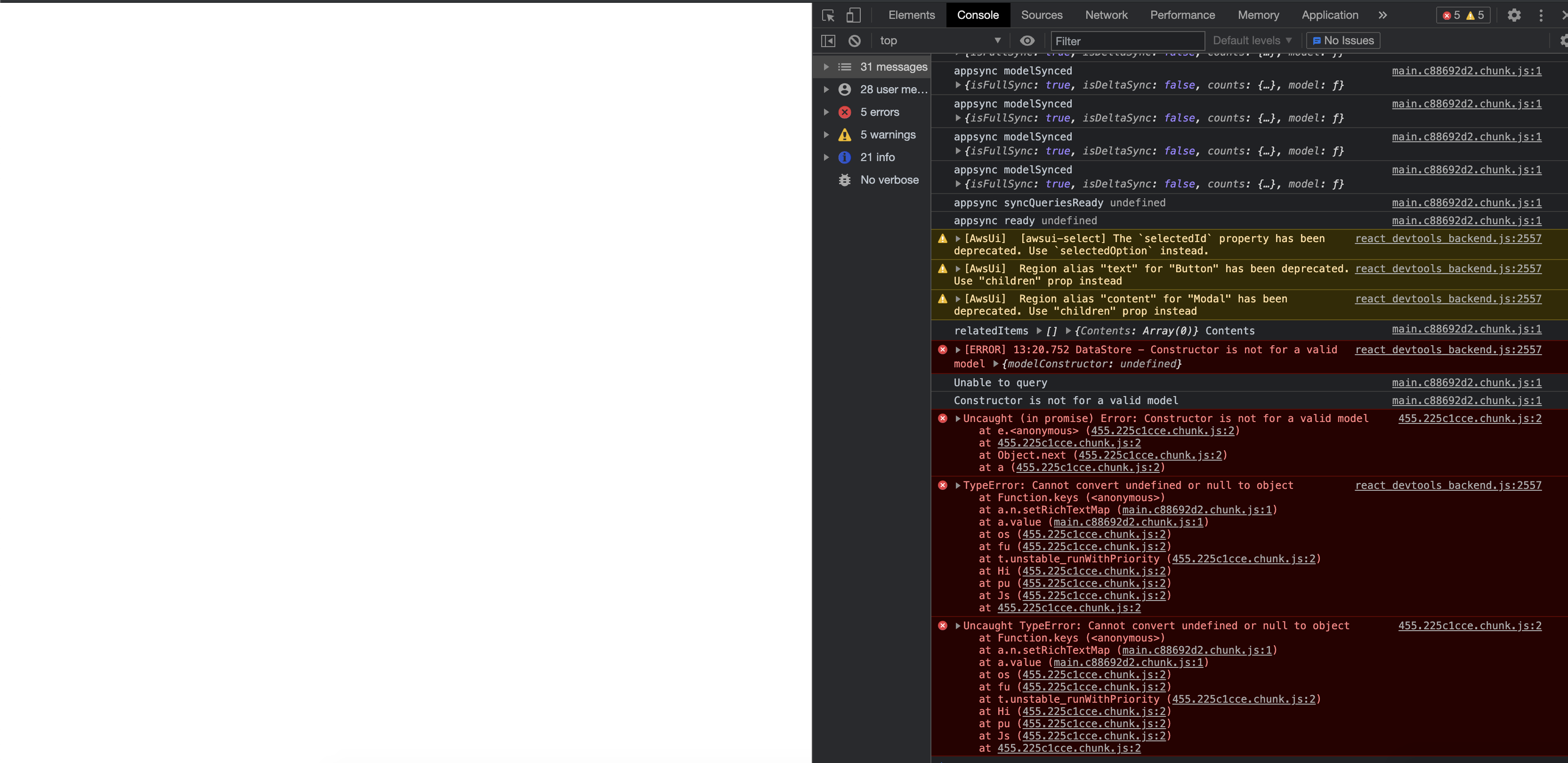Open react_devtools_backend link on selectedId warning
Image resolution: width=1568 pixels, height=763 pixels.
coord(1448,239)
